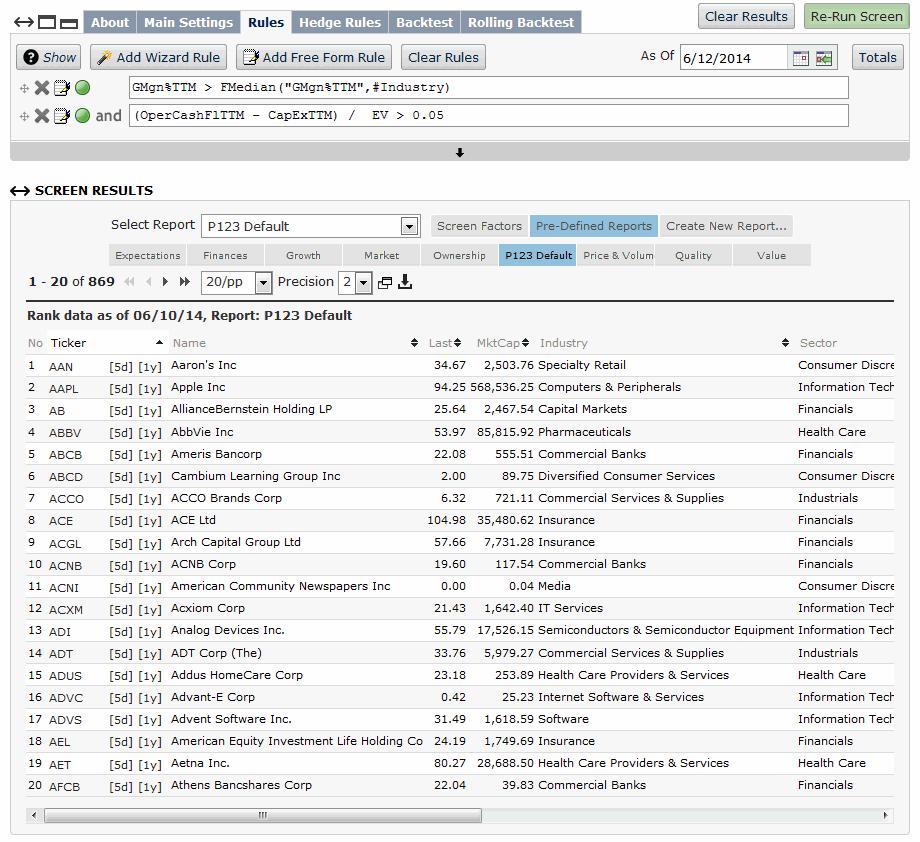This screenshot has width=920, height=842.
Task: Click the square window layout icon at top left
Action: coord(47,22)
